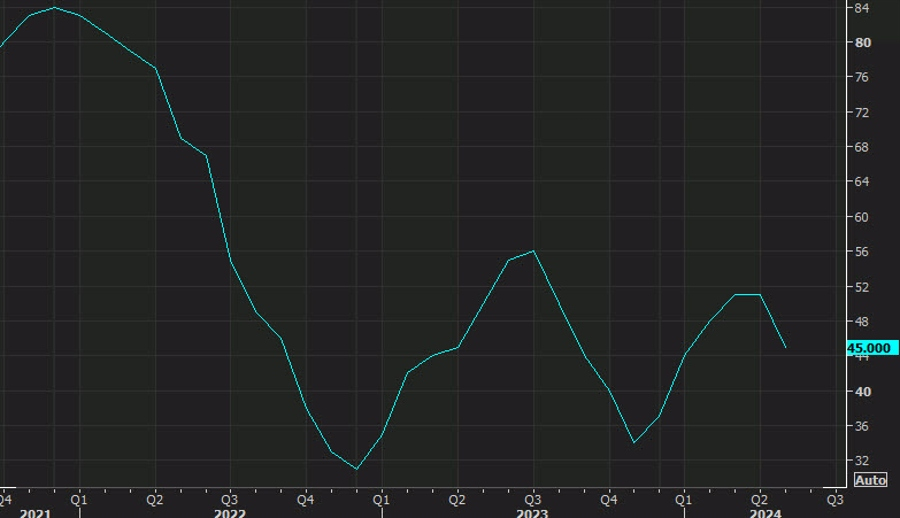Click the 64 y-axis value
Image resolution: width=900 pixels, height=518 pixels.
pyautogui.click(x=862, y=182)
